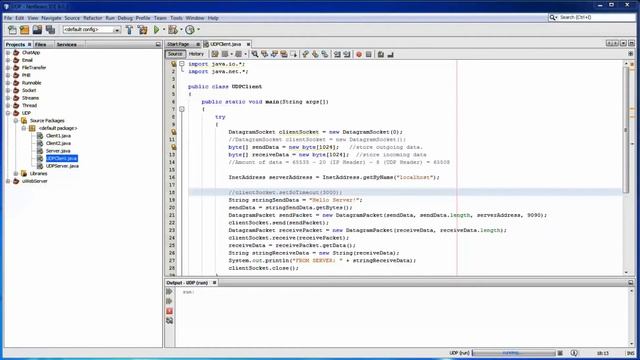Screen dimensions: 640x360
Task: Stop the running process with red output button
Action: [x=169, y=311]
